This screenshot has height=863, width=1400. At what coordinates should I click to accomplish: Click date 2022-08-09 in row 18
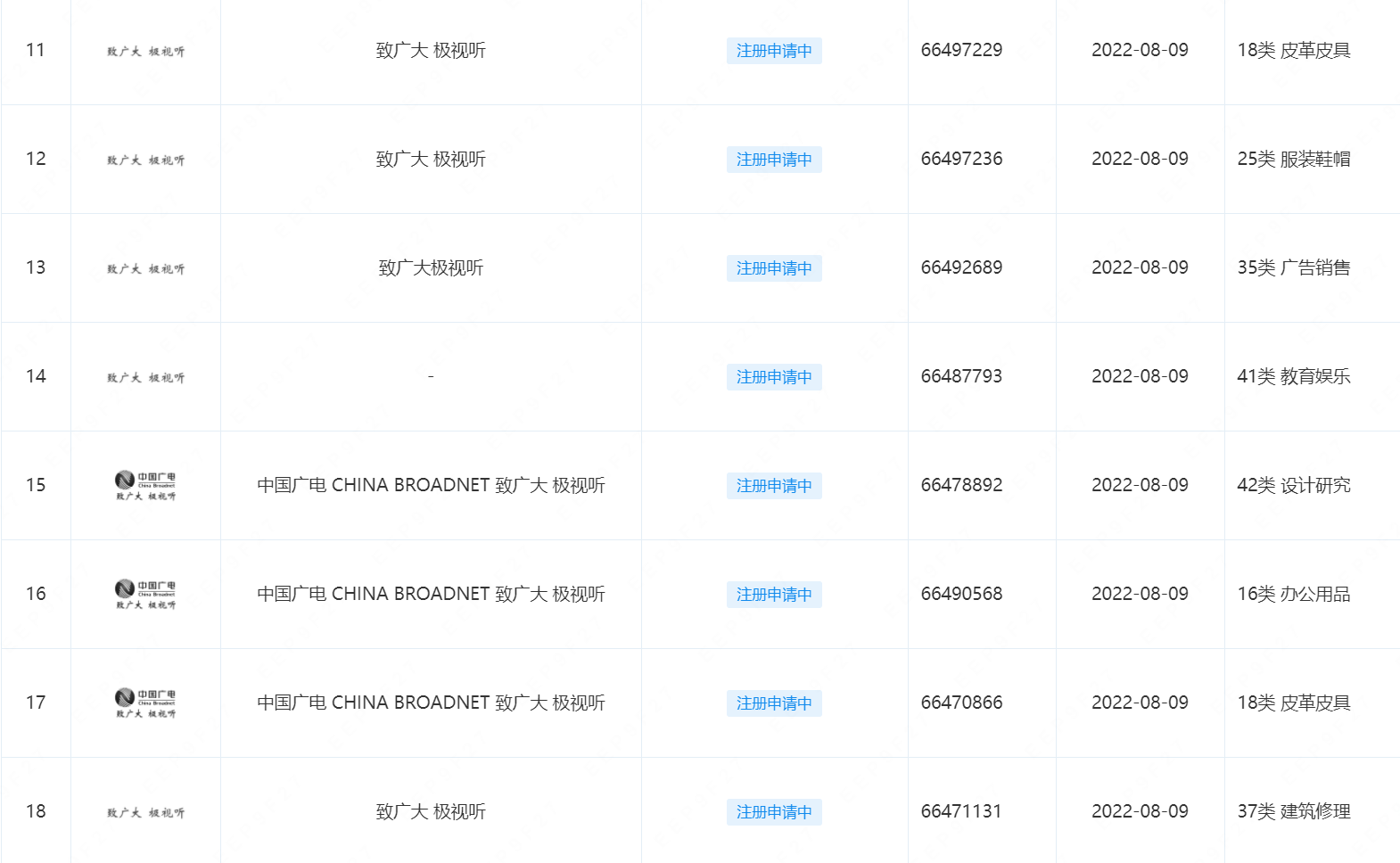click(x=1140, y=811)
